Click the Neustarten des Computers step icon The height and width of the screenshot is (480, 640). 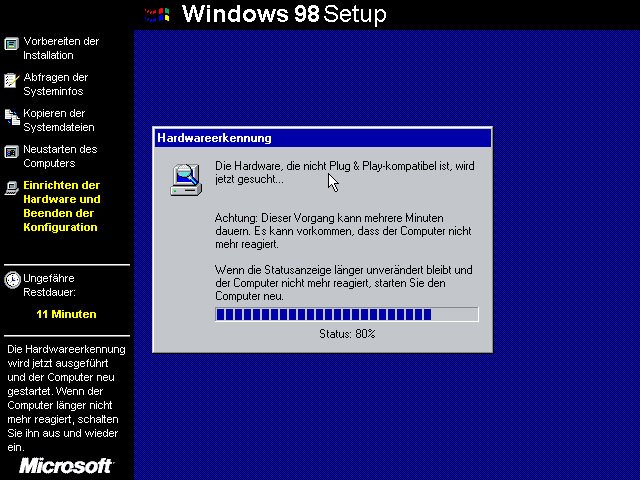coord(11,152)
